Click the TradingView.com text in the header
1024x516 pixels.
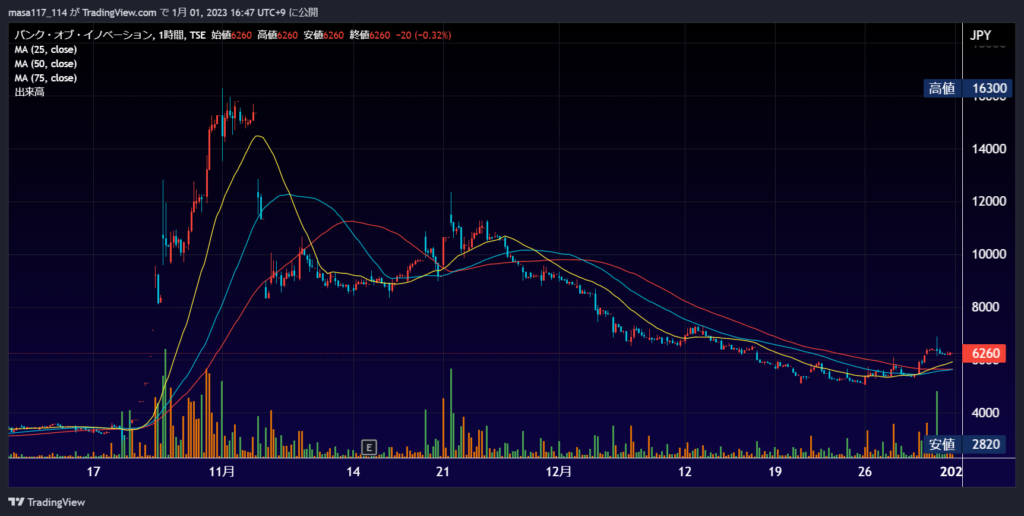click(x=120, y=12)
